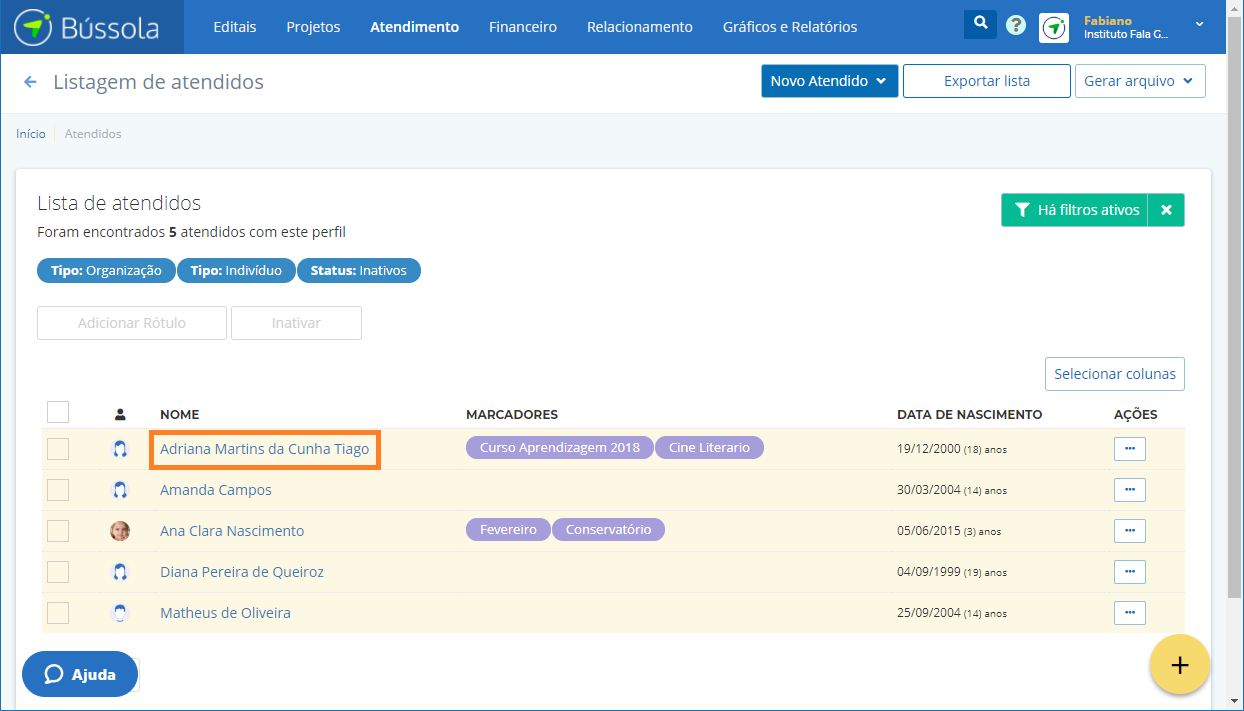Open Diana Pereira de Queiroz record
Screen dimensions: 1244x711
click(x=242, y=572)
